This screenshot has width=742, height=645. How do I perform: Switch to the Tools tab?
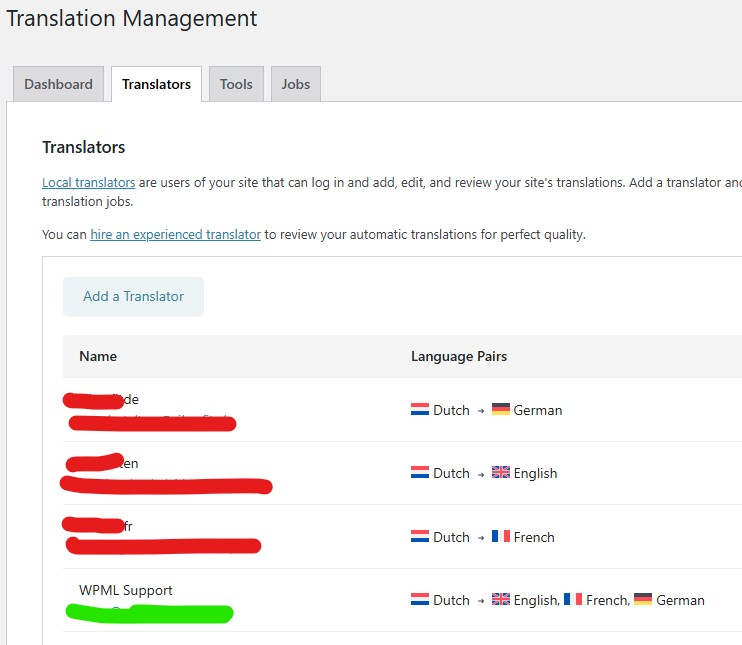236,84
